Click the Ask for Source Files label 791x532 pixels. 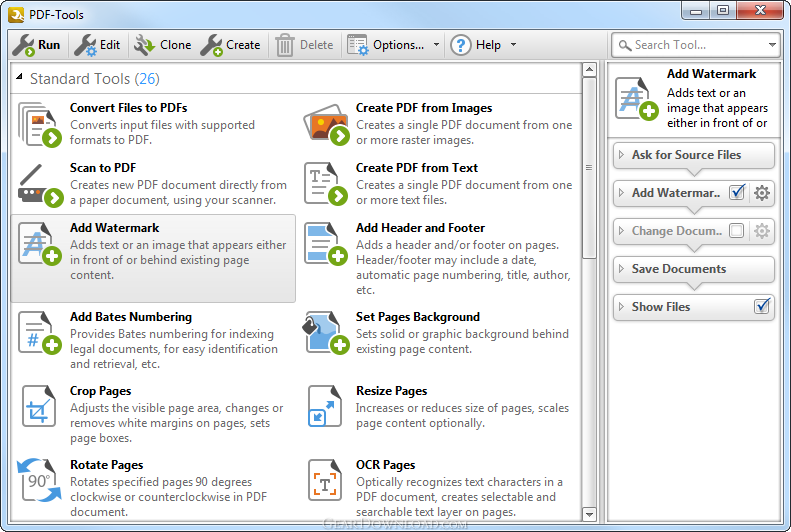click(x=686, y=155)
